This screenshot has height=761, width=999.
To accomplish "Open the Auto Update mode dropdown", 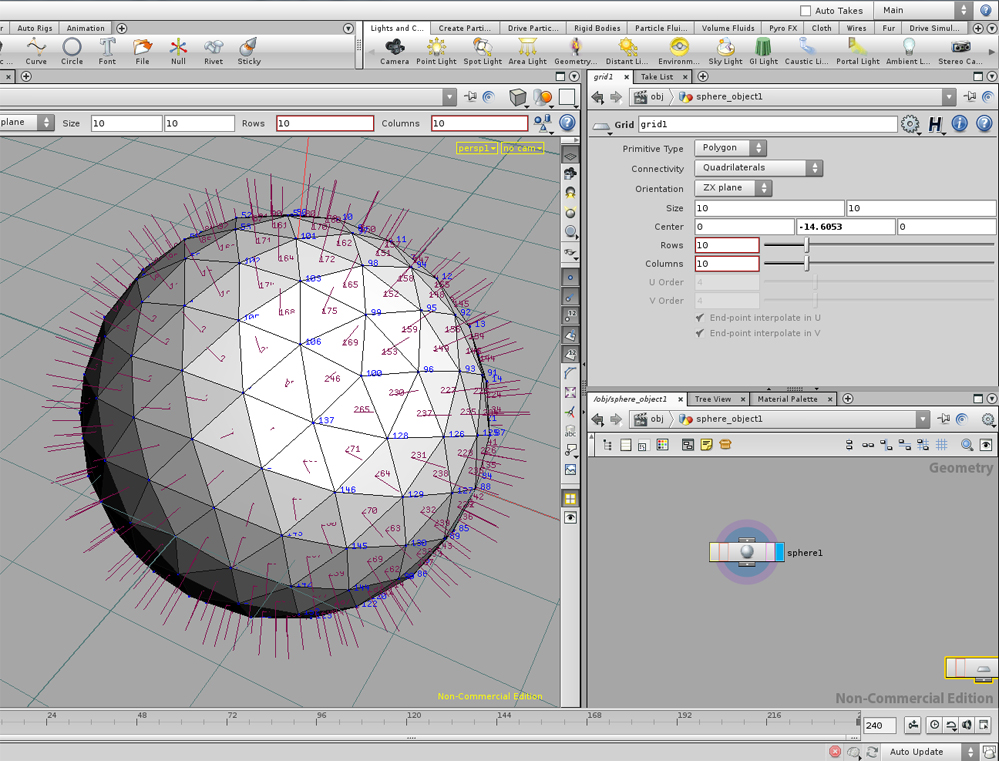I will (x=930, y=752).
